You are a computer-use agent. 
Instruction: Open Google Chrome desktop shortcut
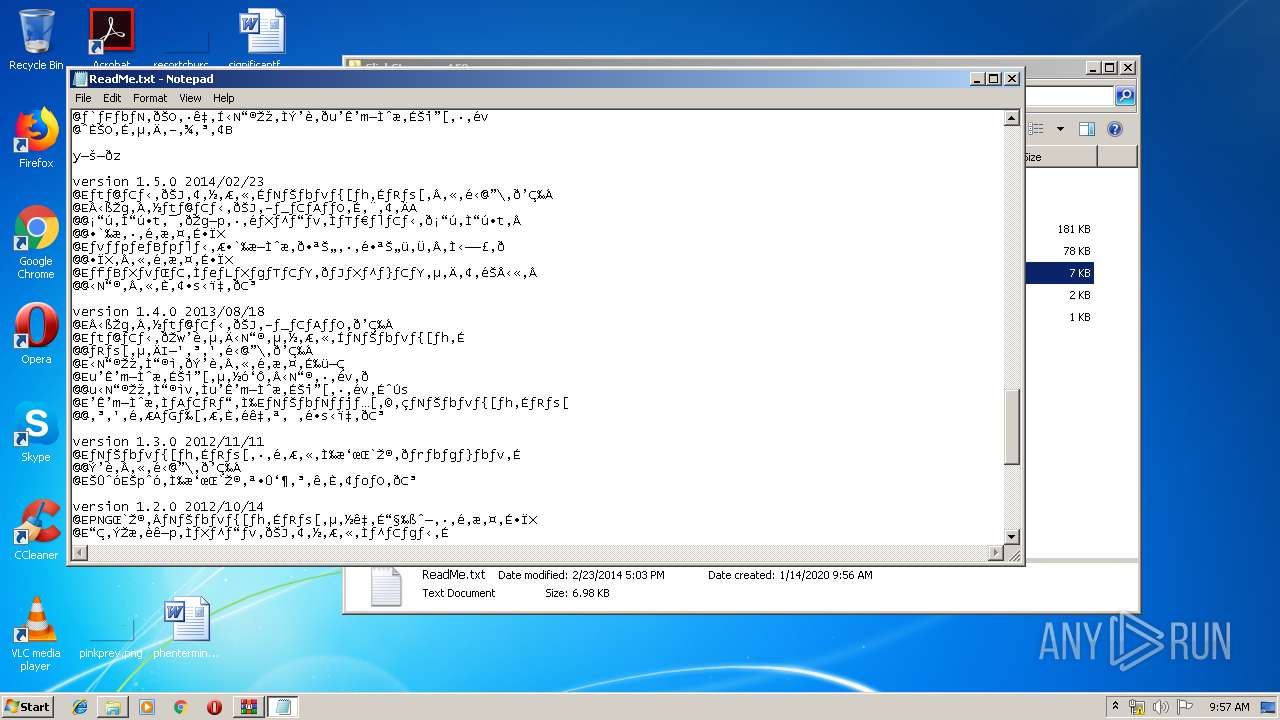[36, 243]
